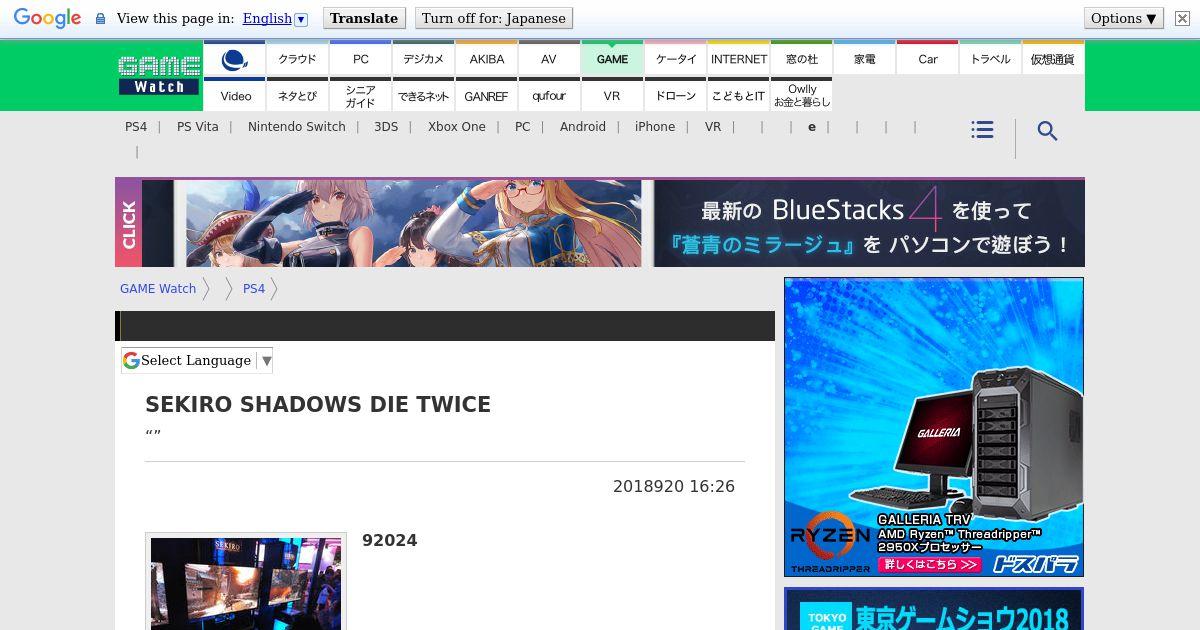The image size is (1200, 630).
Task: Open the 家電 tab
Action: 864,59
